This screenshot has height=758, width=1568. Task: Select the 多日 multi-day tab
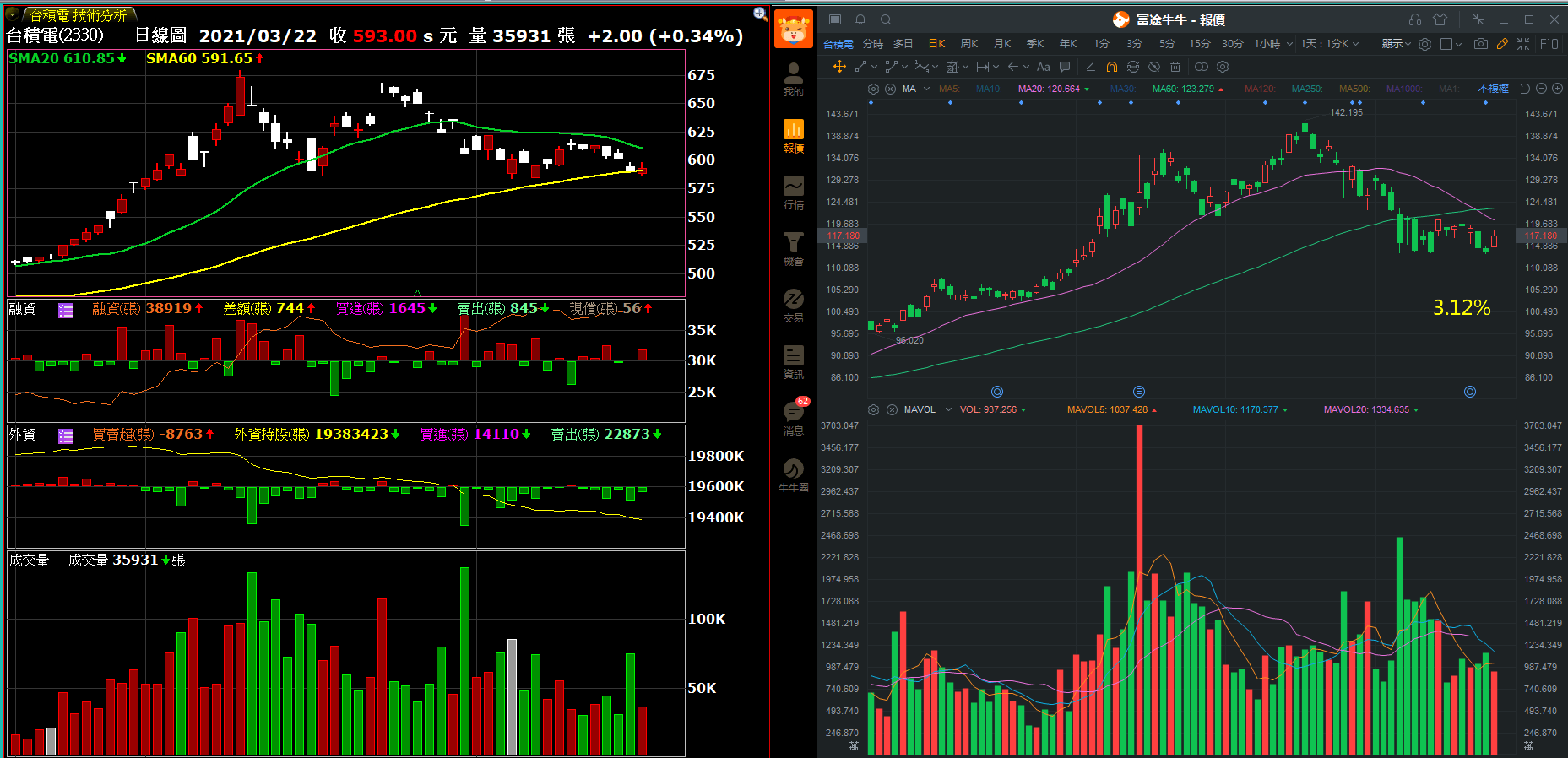(903, 44)
